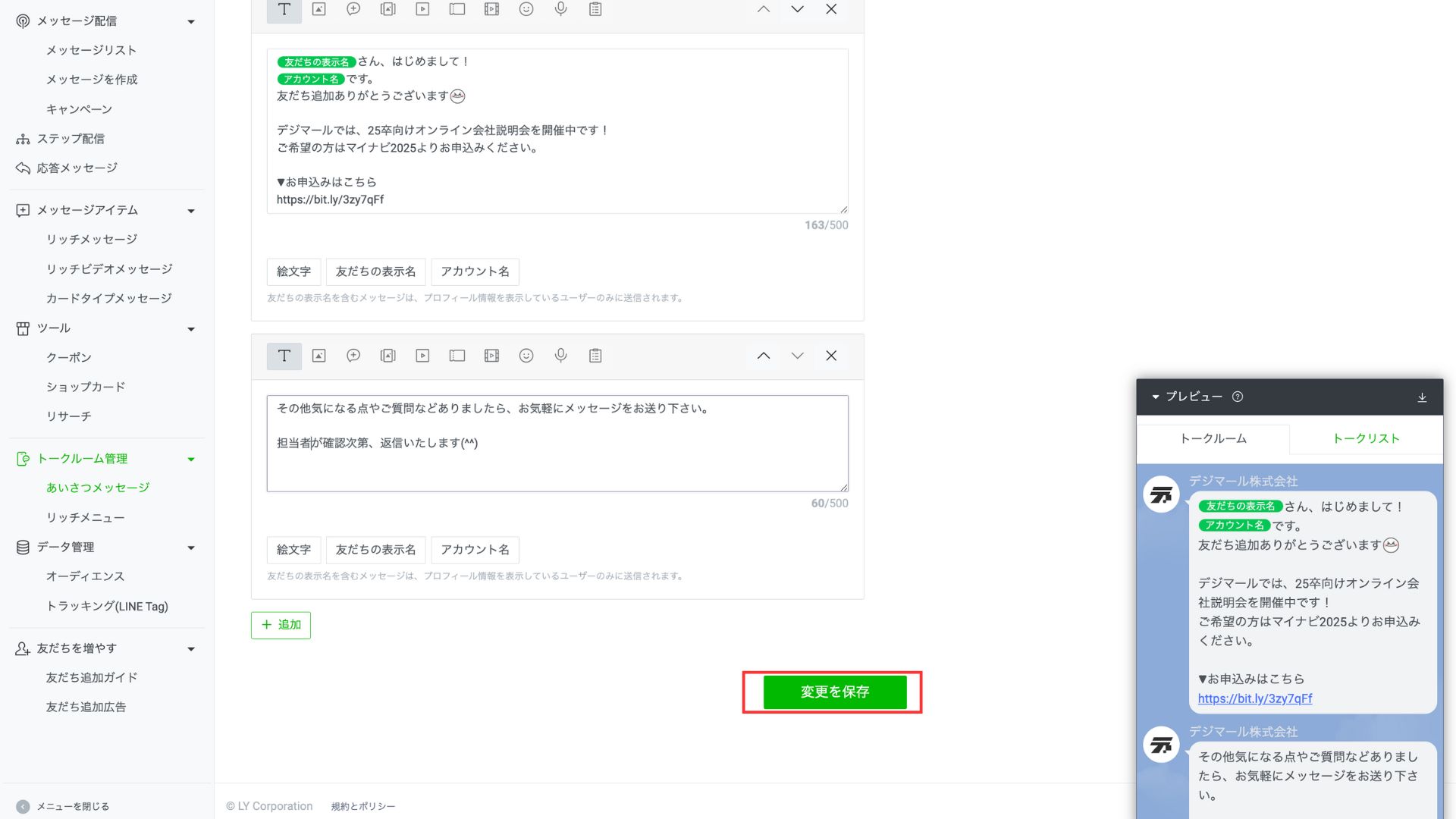Screen dimensions: 1456x819
Task: Click the ステップ配信 tree icon in the sidebar
Action: click(23, 139)
